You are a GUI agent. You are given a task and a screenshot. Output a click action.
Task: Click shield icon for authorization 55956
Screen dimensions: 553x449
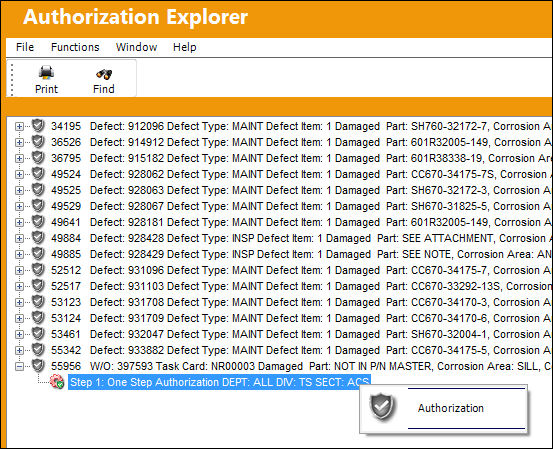(38, 366)
